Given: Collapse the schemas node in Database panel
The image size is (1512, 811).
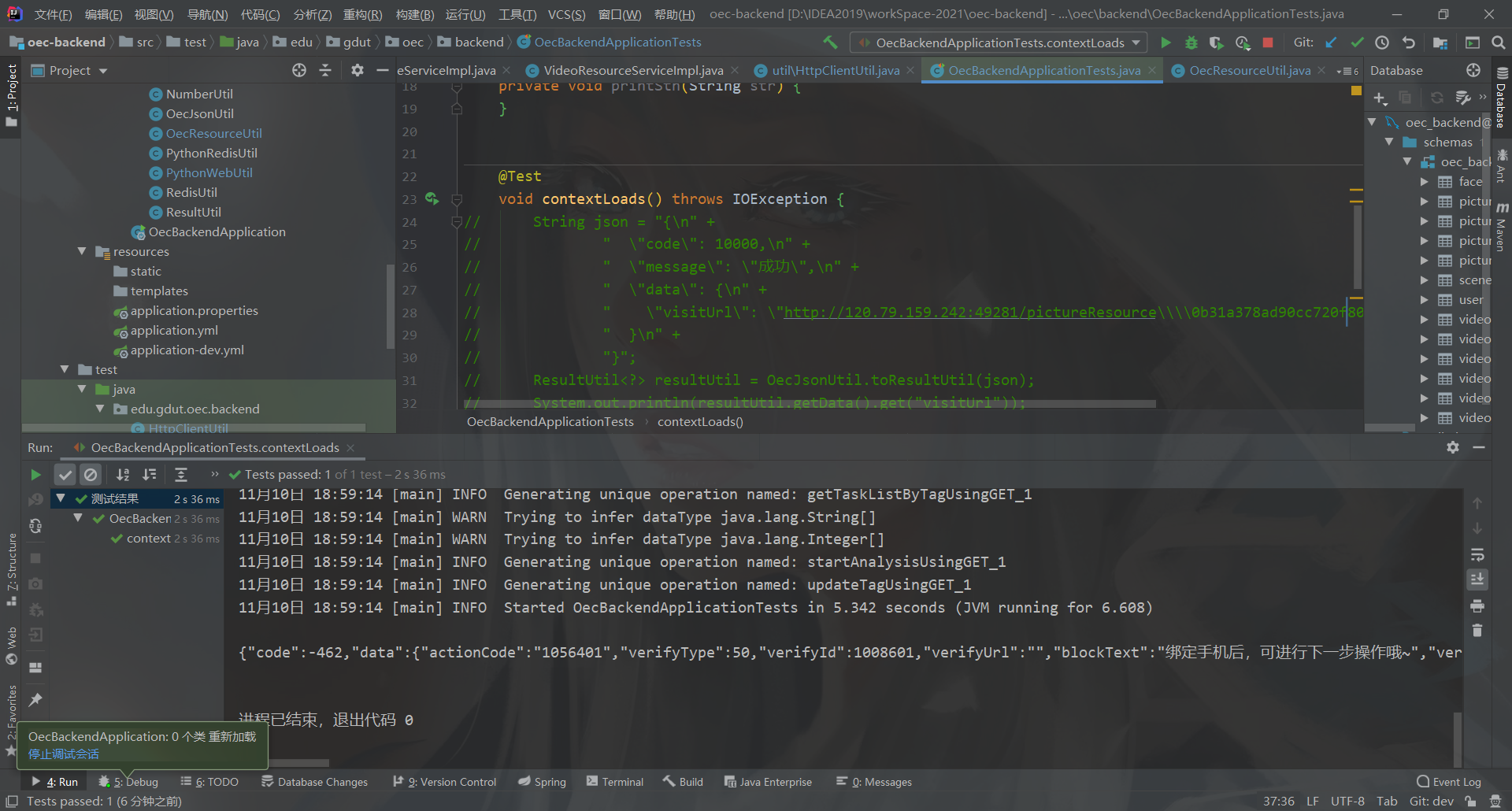Looking at the screenshot, I should [1389, 142].
